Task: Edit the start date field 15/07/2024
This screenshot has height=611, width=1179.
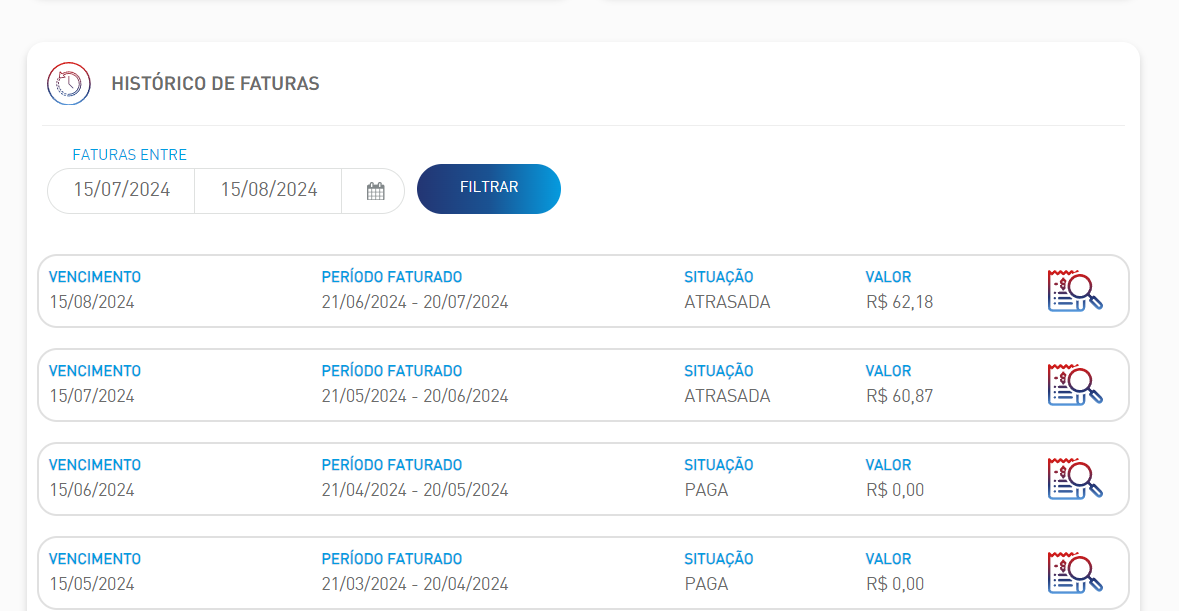Action: tap(122, 190)
